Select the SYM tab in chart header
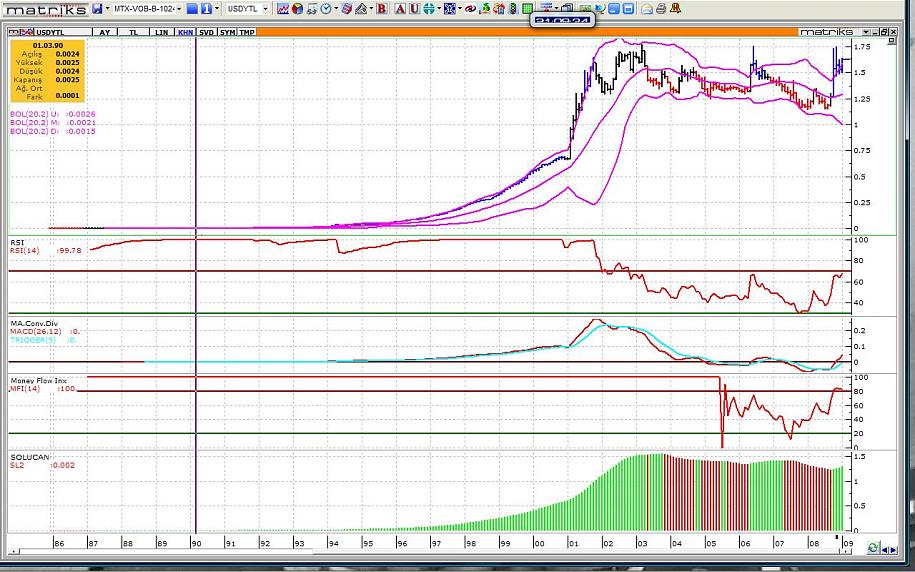Viewport: 915px width, 572px height. click(x=228, y=32)
